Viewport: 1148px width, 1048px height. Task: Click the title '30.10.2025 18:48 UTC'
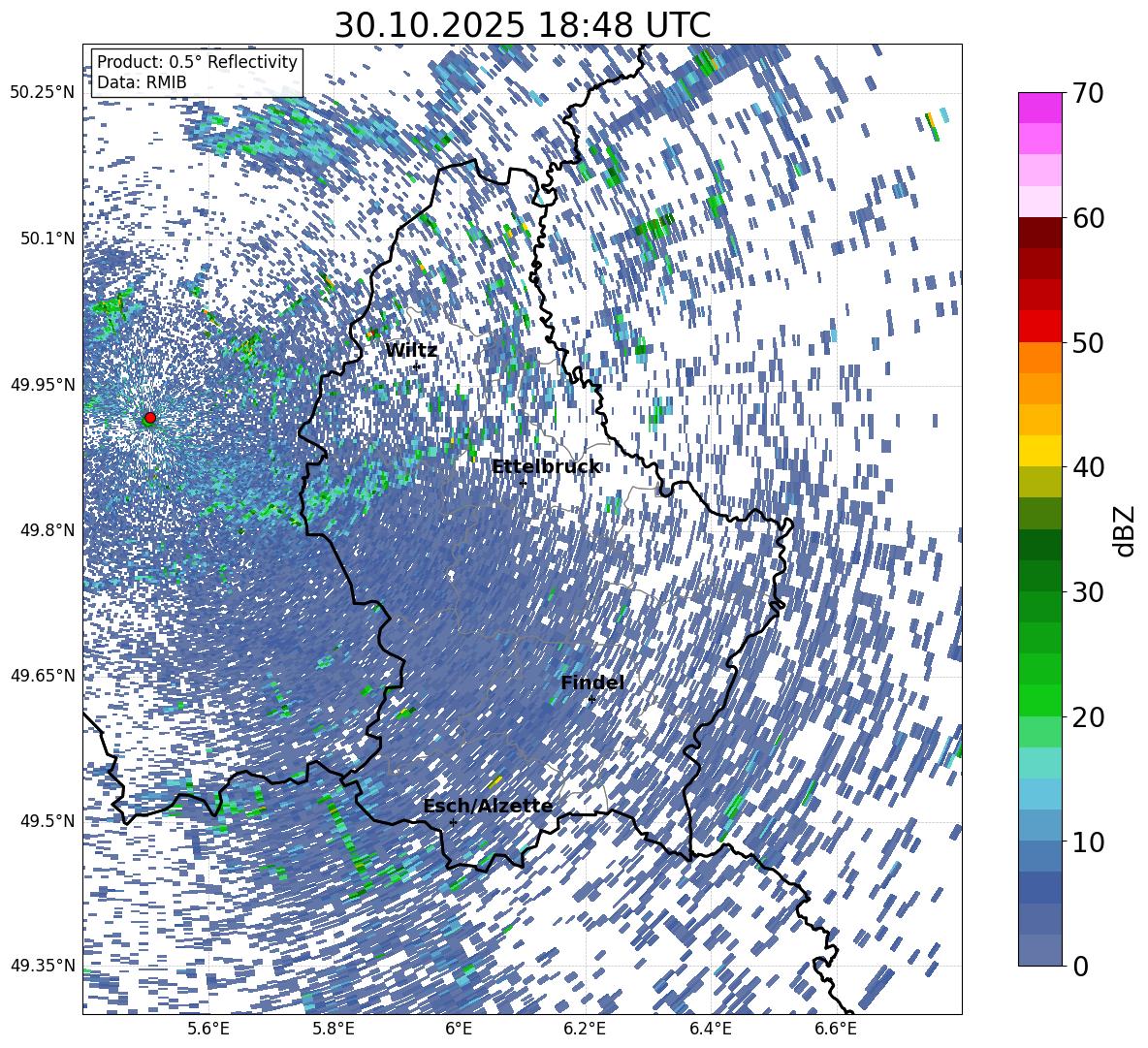[x=522, y=25]
